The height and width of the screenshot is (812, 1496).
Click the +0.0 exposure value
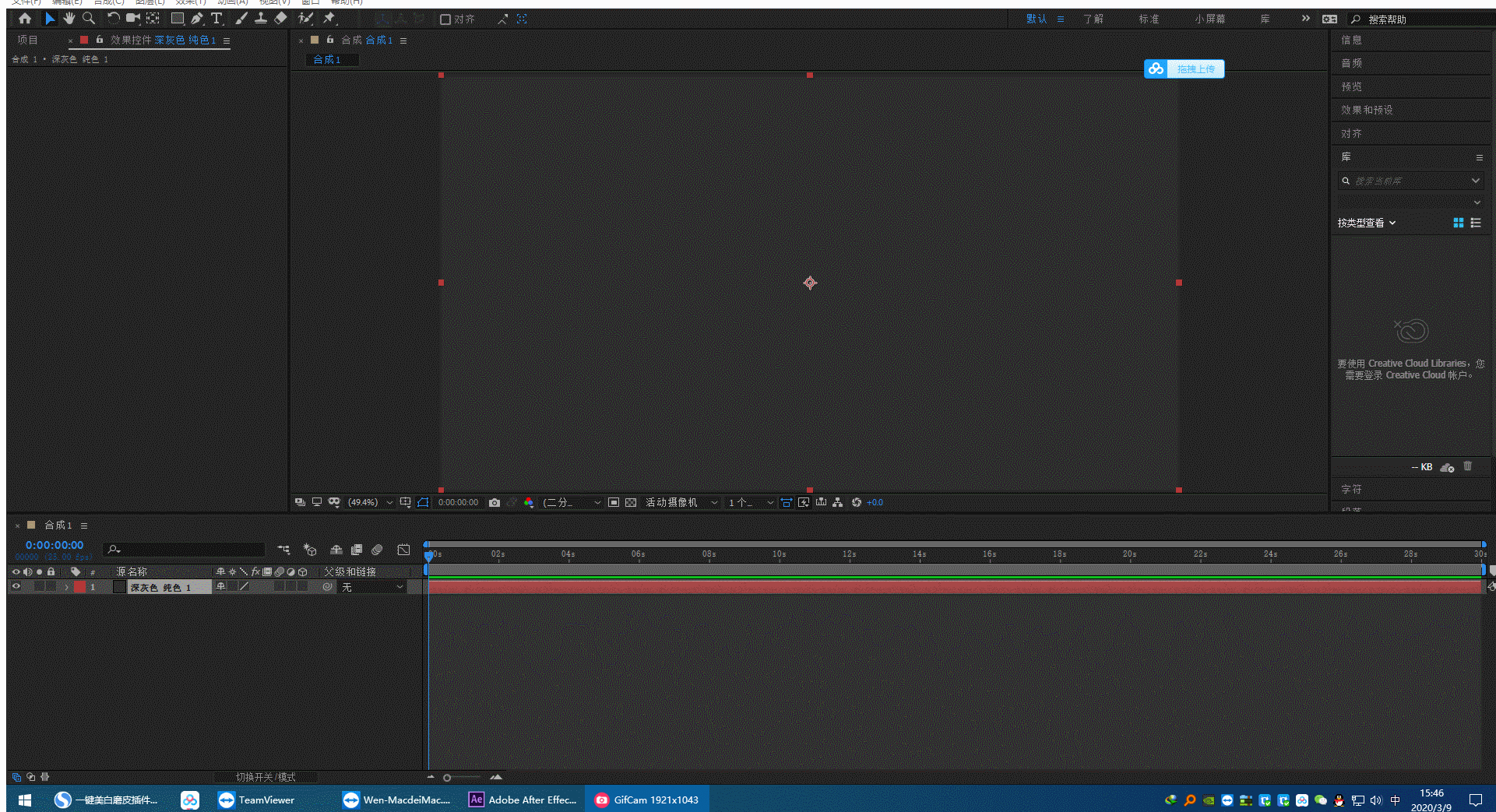pos(875,503)
